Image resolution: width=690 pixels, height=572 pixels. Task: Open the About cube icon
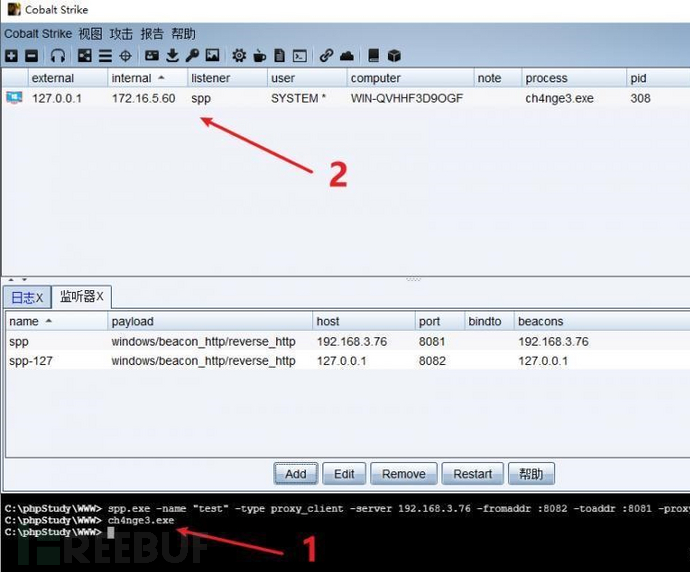394,56
